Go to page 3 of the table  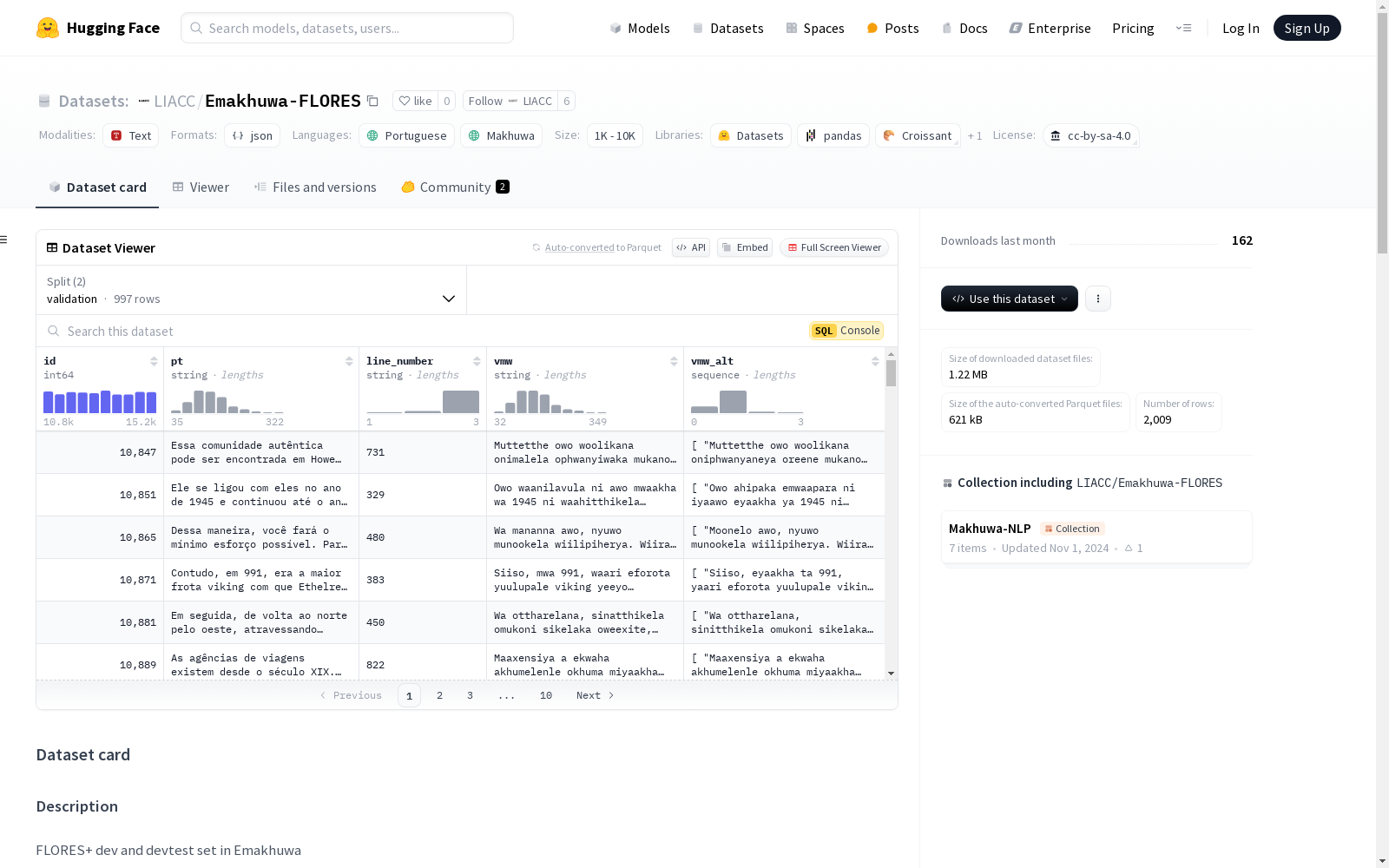tap(471, 695)
